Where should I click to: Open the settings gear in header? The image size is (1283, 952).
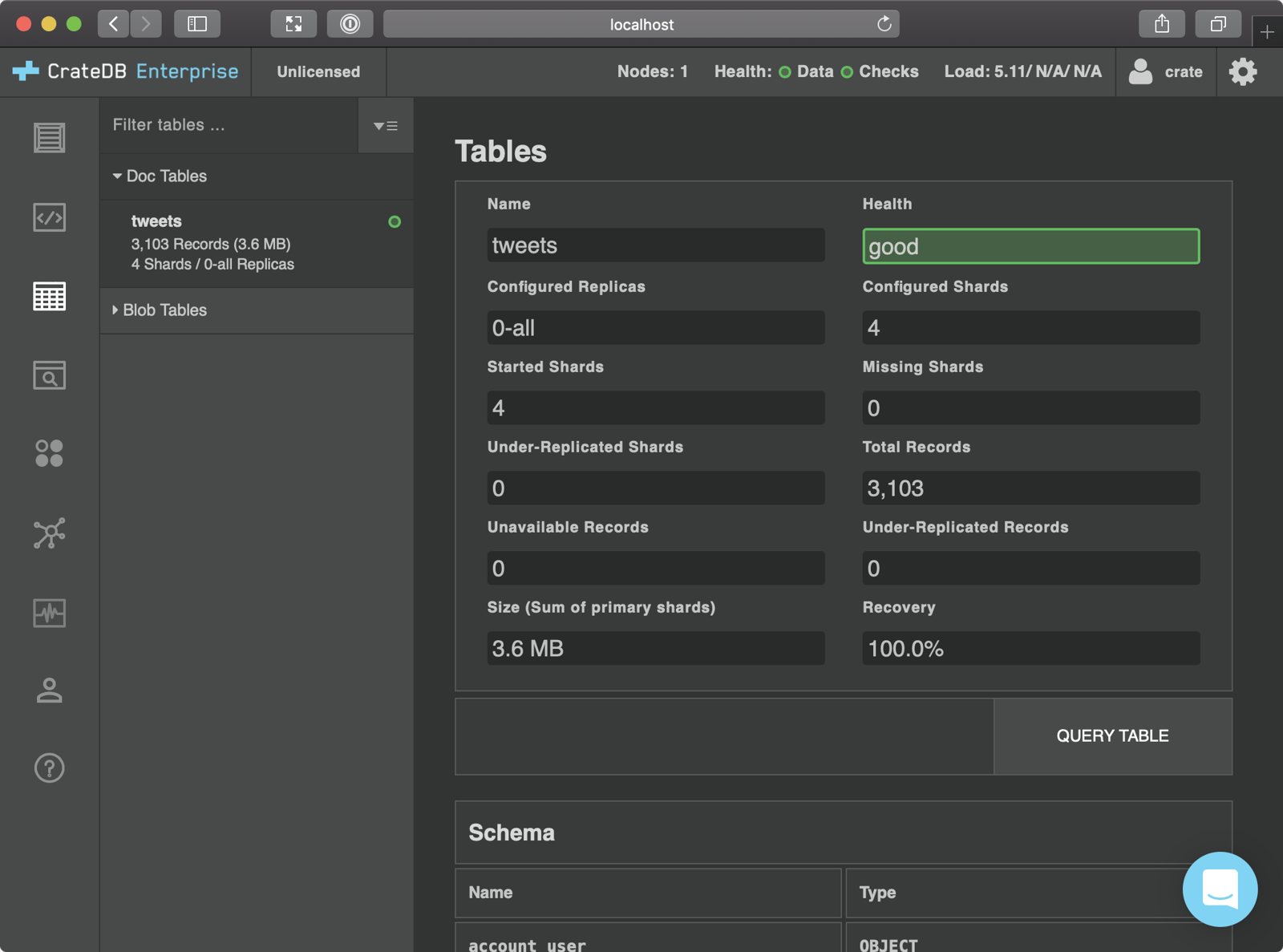(1242, 72)
